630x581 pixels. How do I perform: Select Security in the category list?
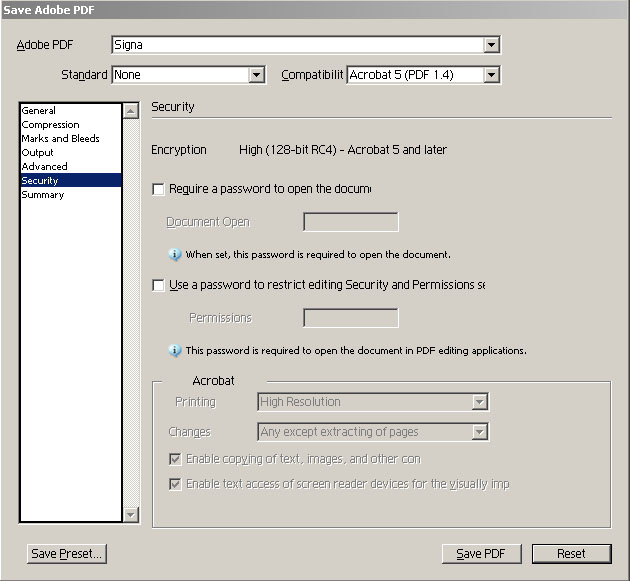tap(71, 180)
